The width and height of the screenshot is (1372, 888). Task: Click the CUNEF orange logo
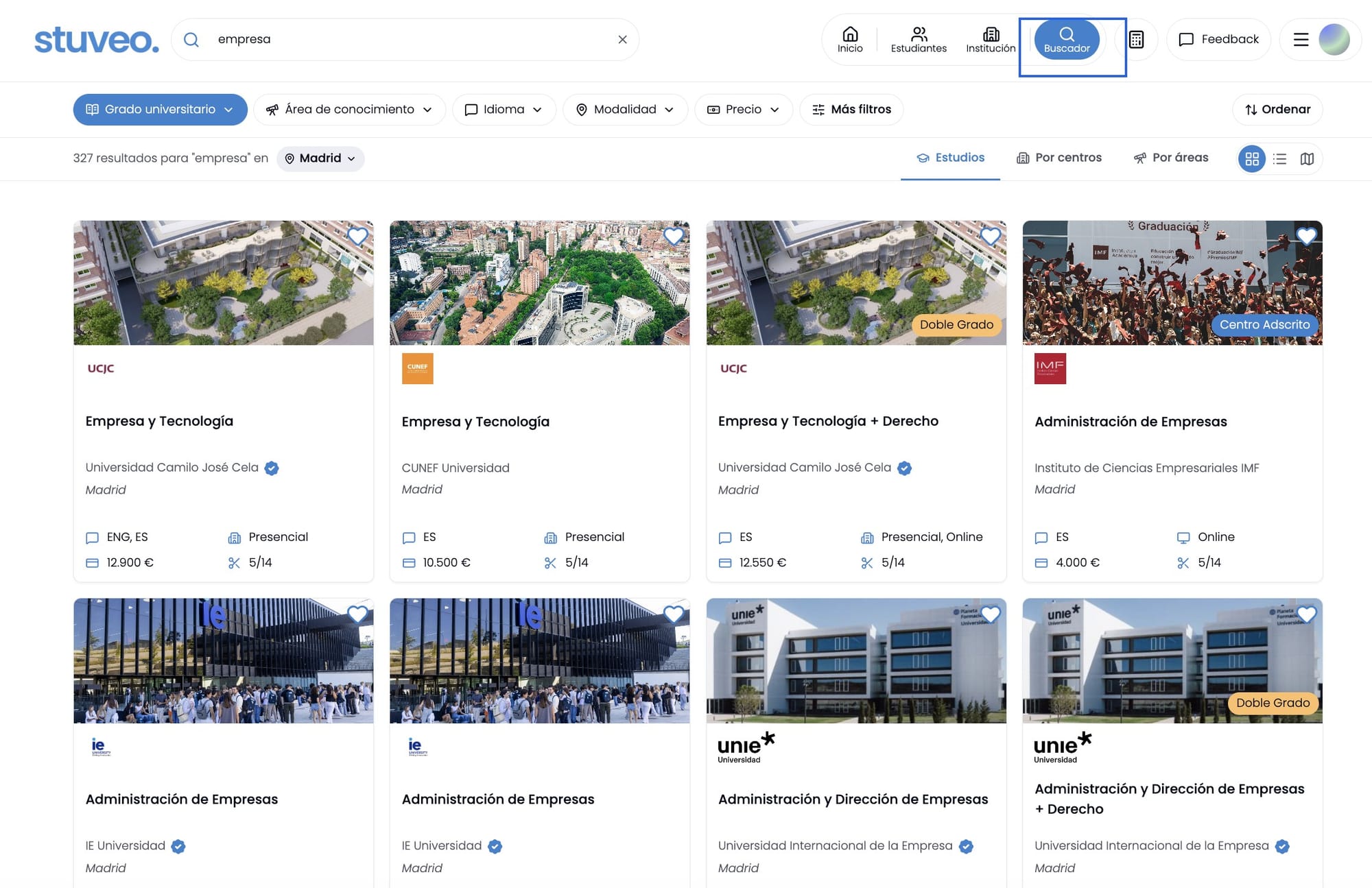point(417,368)
